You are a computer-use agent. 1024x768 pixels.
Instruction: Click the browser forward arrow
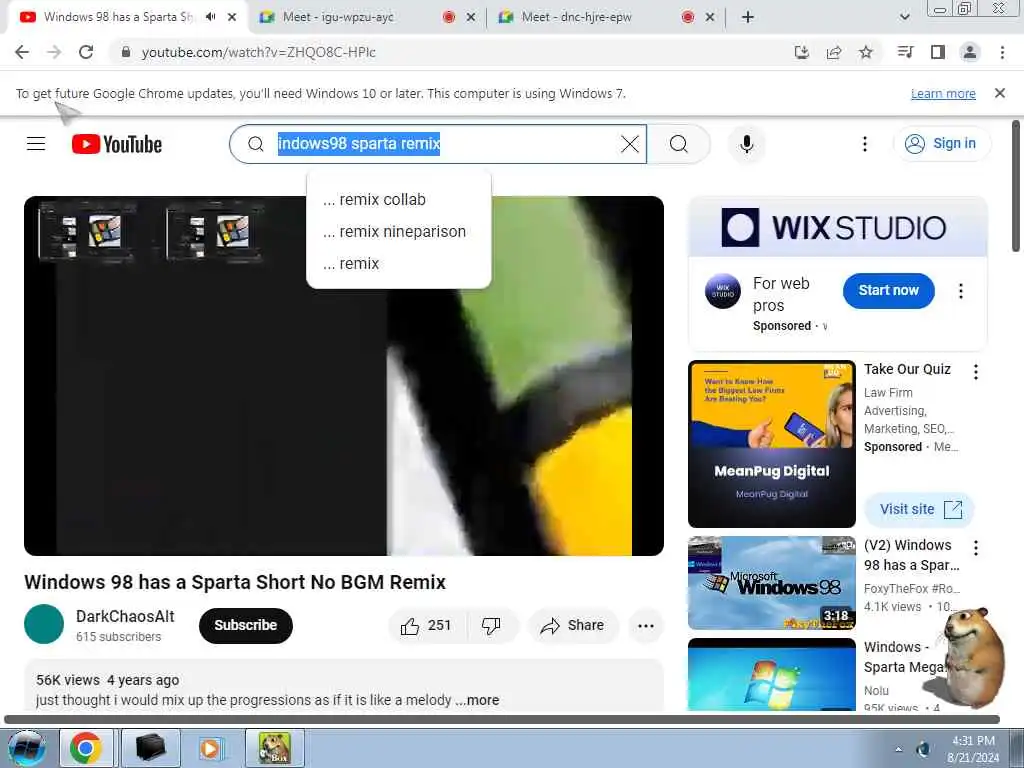[x=54, y=52]
